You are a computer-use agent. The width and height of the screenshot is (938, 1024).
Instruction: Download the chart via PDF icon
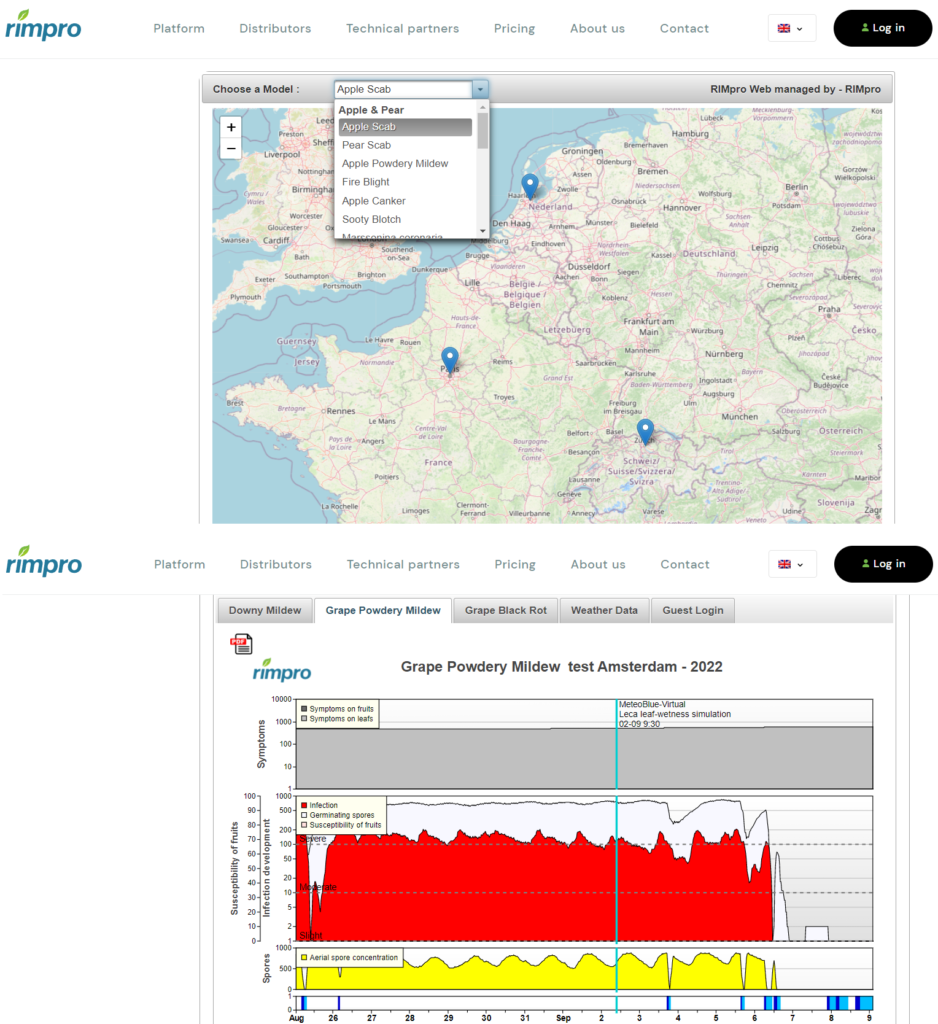point(242,644)
